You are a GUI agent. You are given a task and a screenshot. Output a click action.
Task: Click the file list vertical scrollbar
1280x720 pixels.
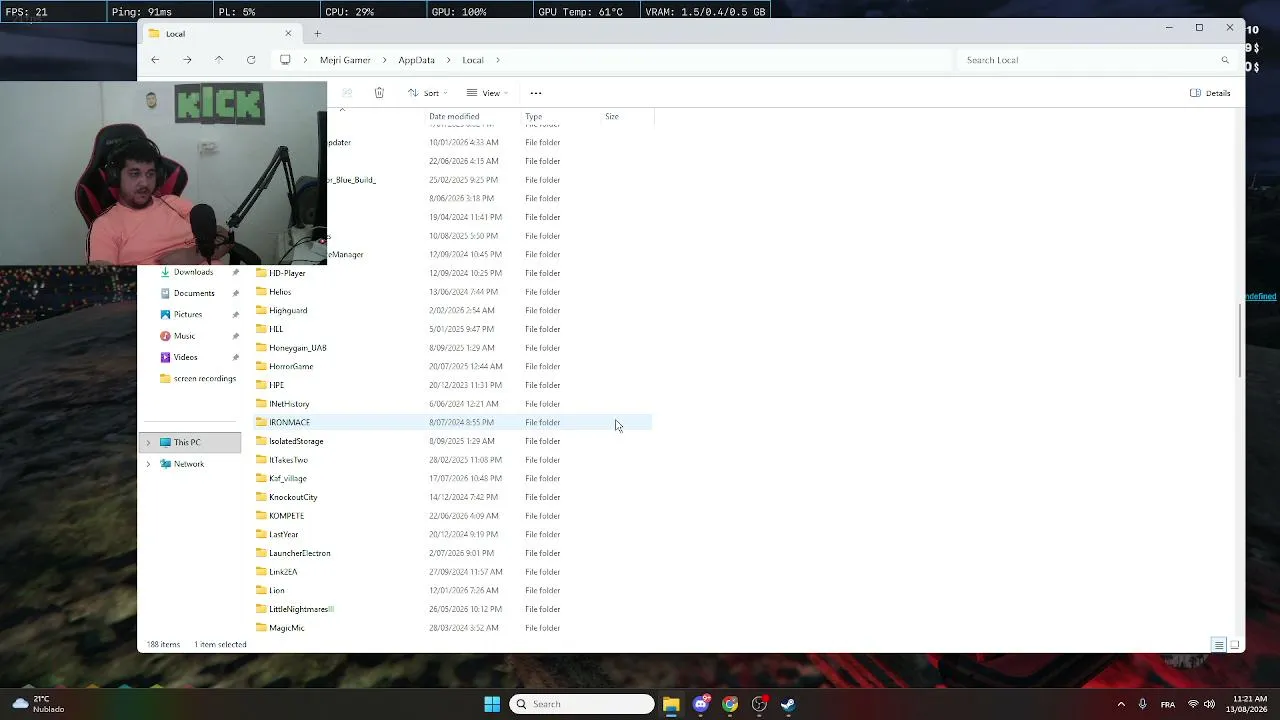click(x=1240, y=340)
